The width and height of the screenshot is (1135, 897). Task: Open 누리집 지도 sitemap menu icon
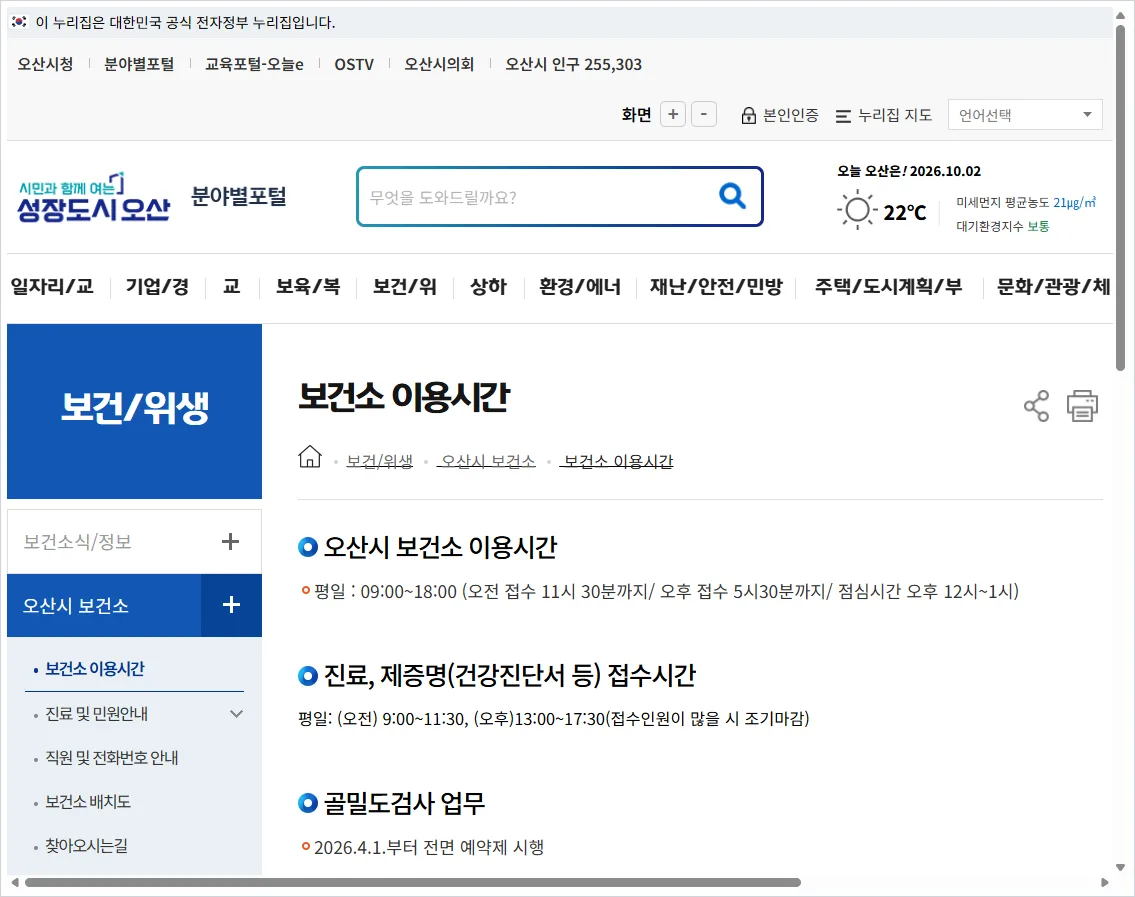(843, 116)
